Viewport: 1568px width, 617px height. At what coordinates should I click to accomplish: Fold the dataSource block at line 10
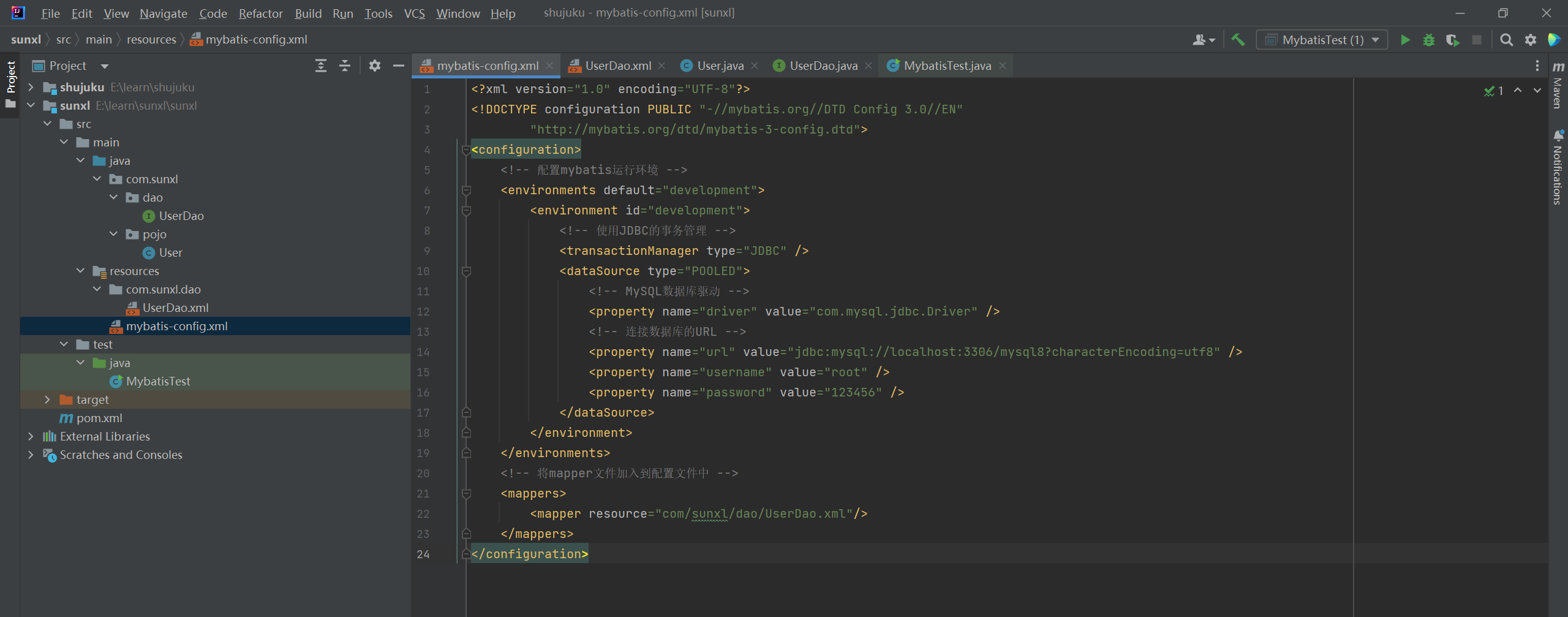pos(466,271)
